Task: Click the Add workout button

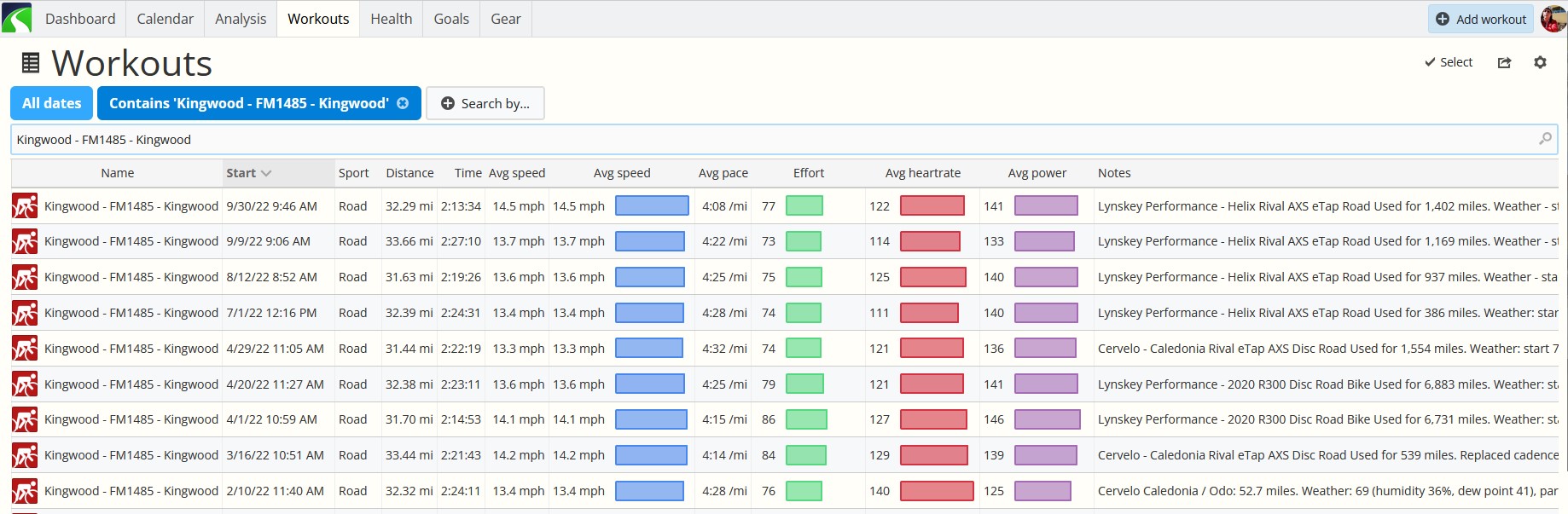Action: click(1481, 19)
